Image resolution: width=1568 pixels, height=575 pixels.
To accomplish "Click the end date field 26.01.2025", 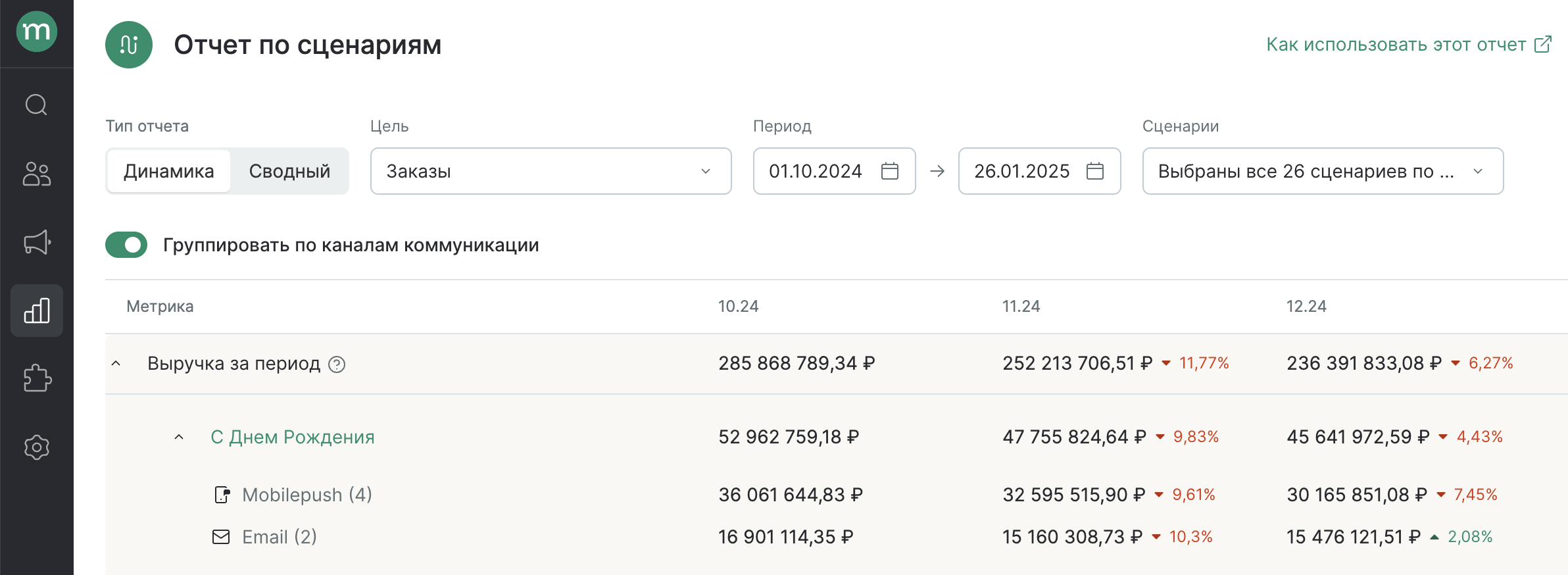I will [x=1040, y=171].
